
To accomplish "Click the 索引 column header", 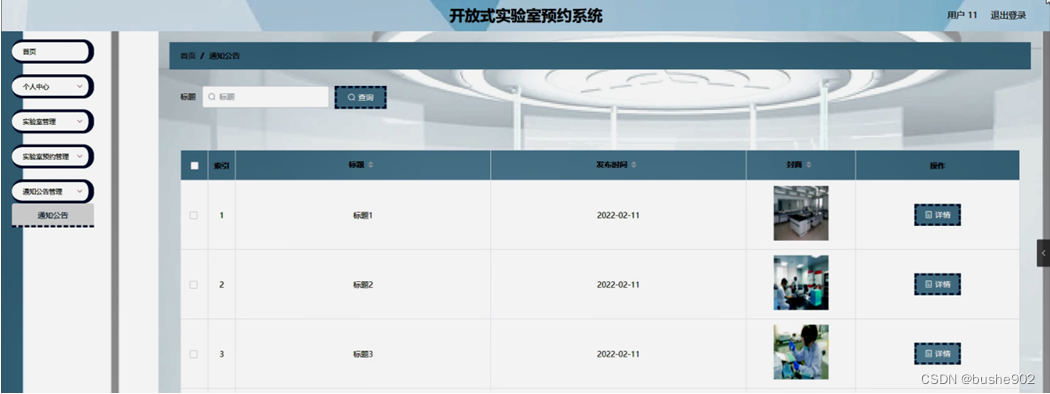I will 222,166.
